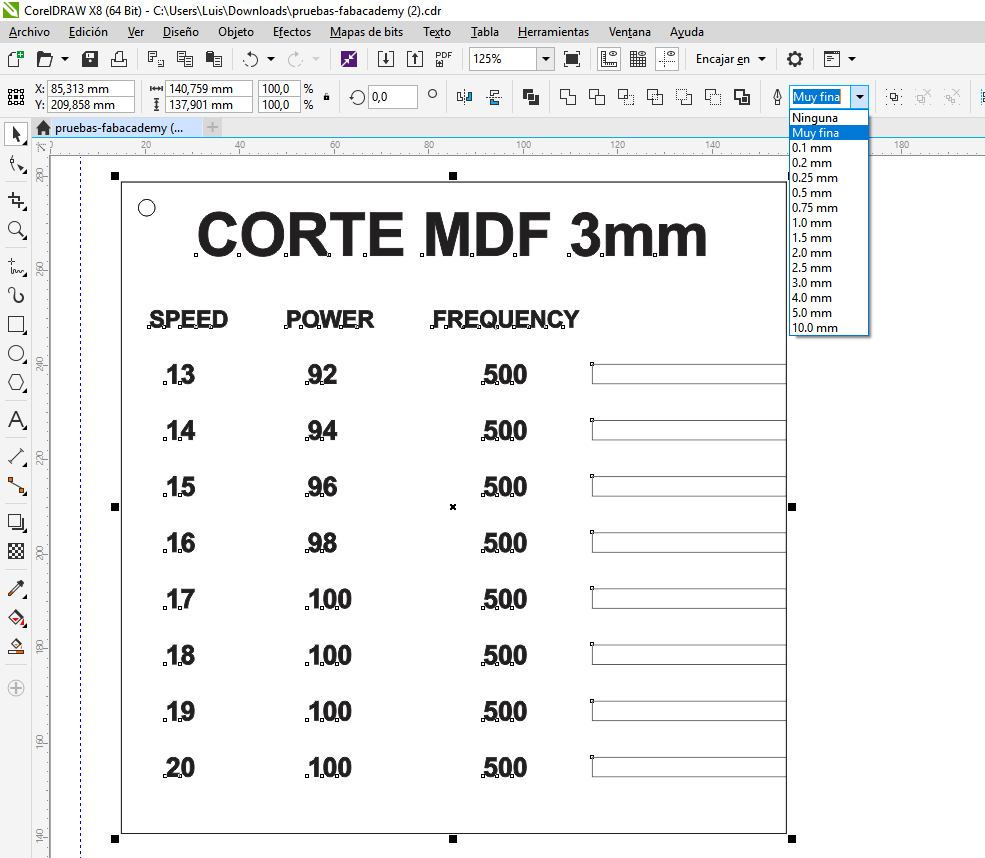Select the Crop tool
The width and height of the screenshot is (985, 858).
point(16,201)
